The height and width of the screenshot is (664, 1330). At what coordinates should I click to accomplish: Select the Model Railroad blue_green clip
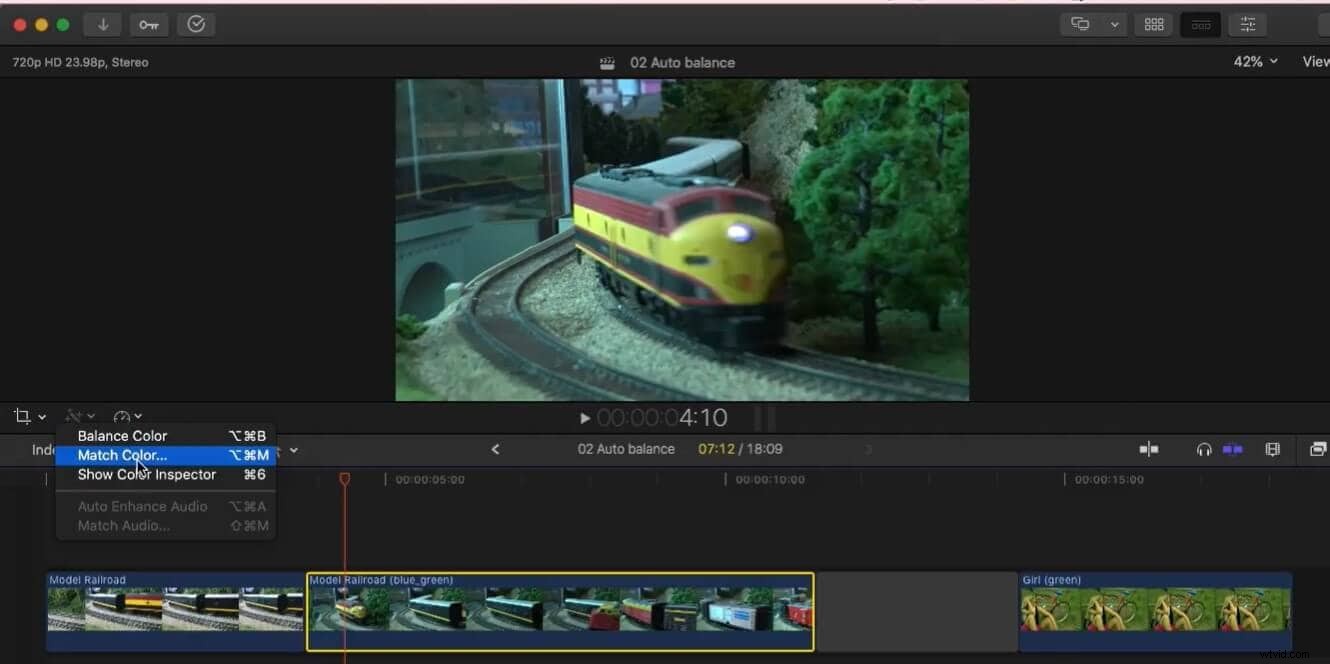560,610
